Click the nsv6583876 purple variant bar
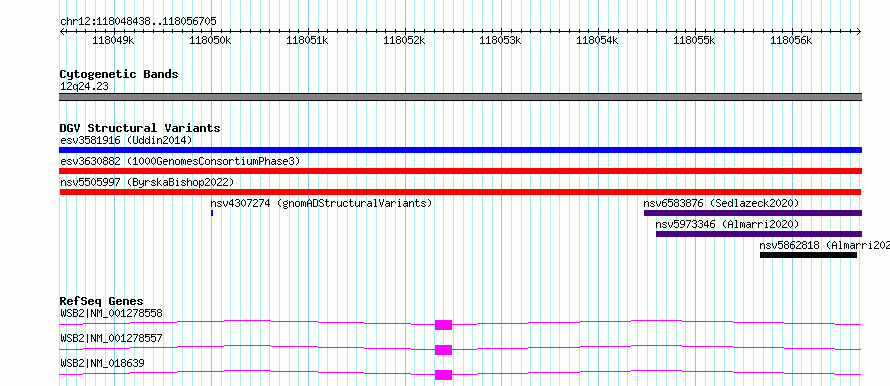This screenshot has height=386, width=890. (753, 213)
